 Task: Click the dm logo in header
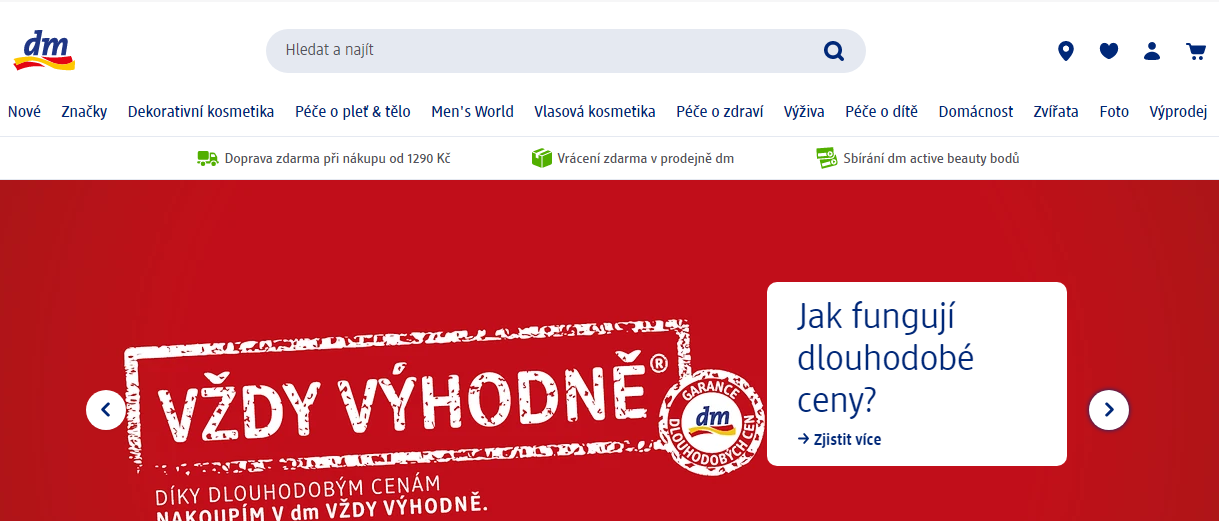click(44, 50)
